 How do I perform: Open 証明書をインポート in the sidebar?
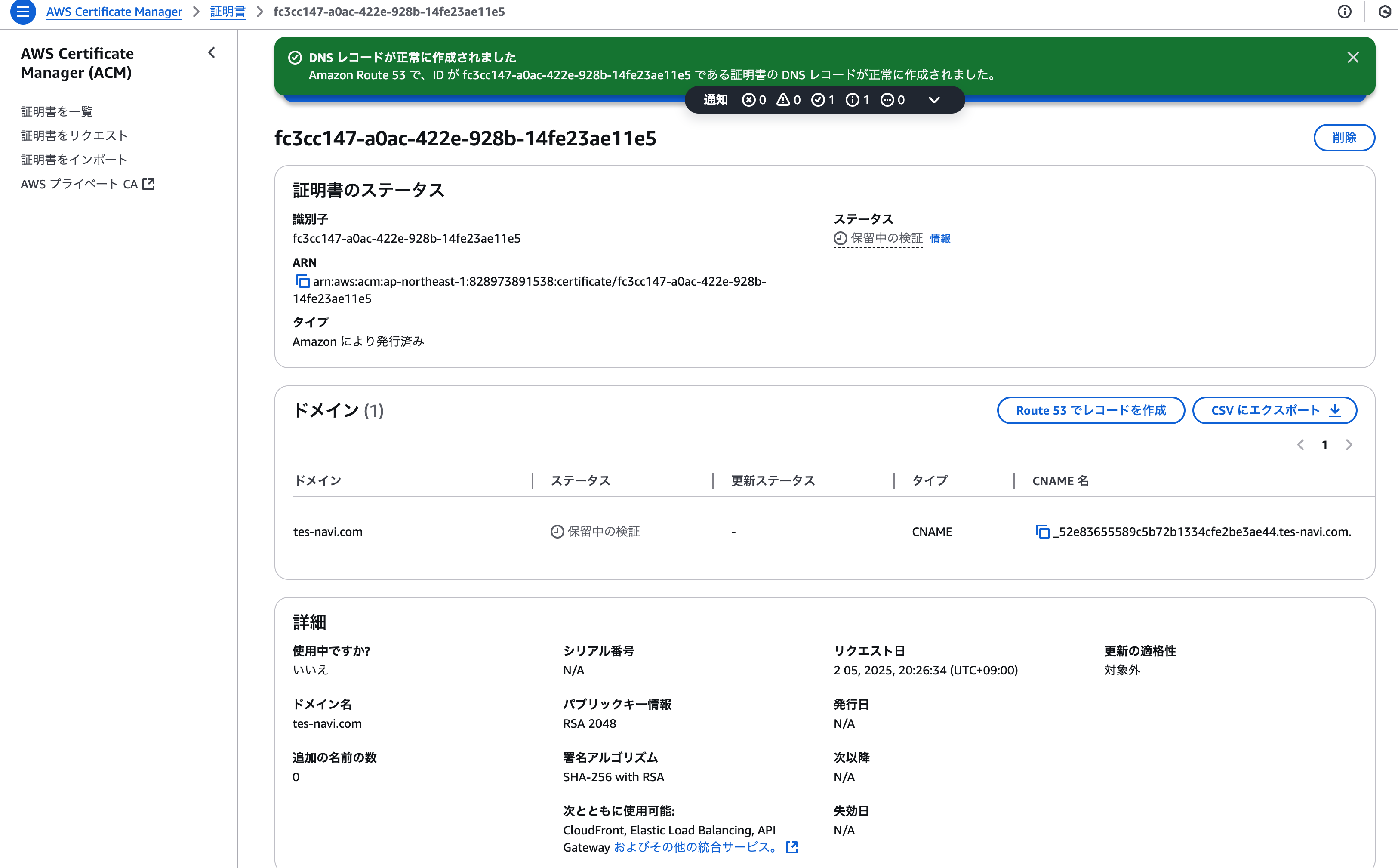click(74, 160)
